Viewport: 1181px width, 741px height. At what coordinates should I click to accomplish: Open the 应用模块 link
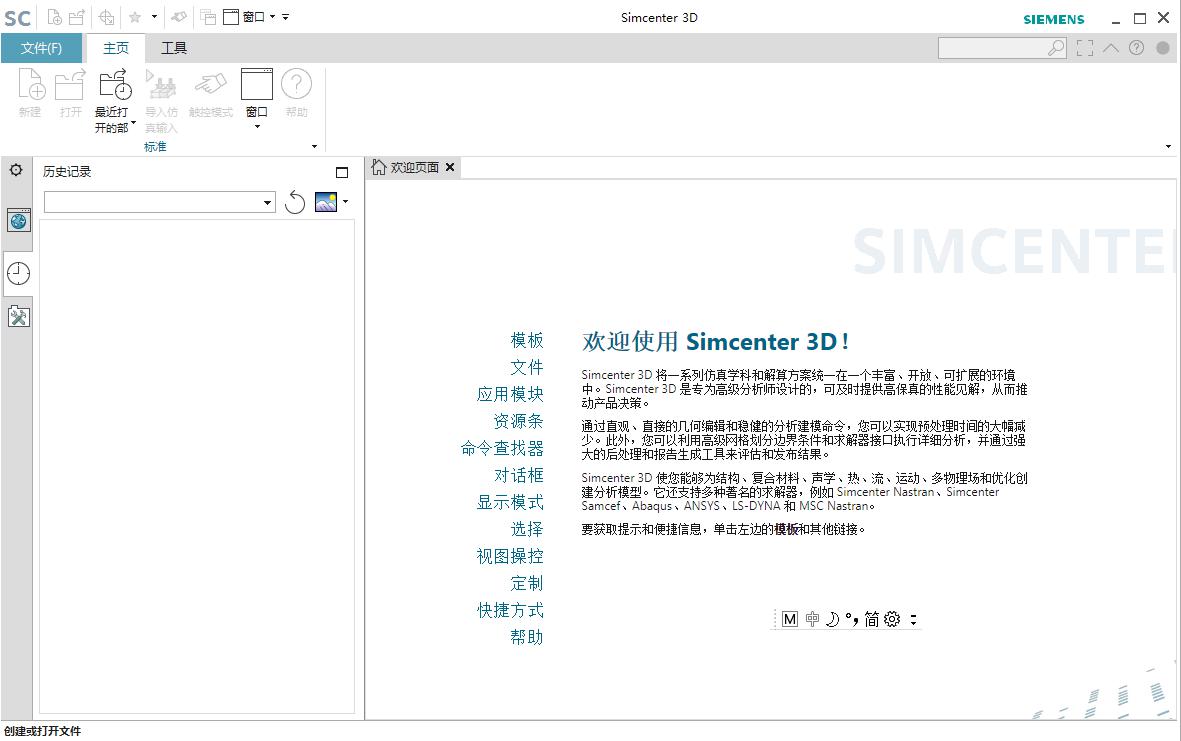[x=510, y=395]
